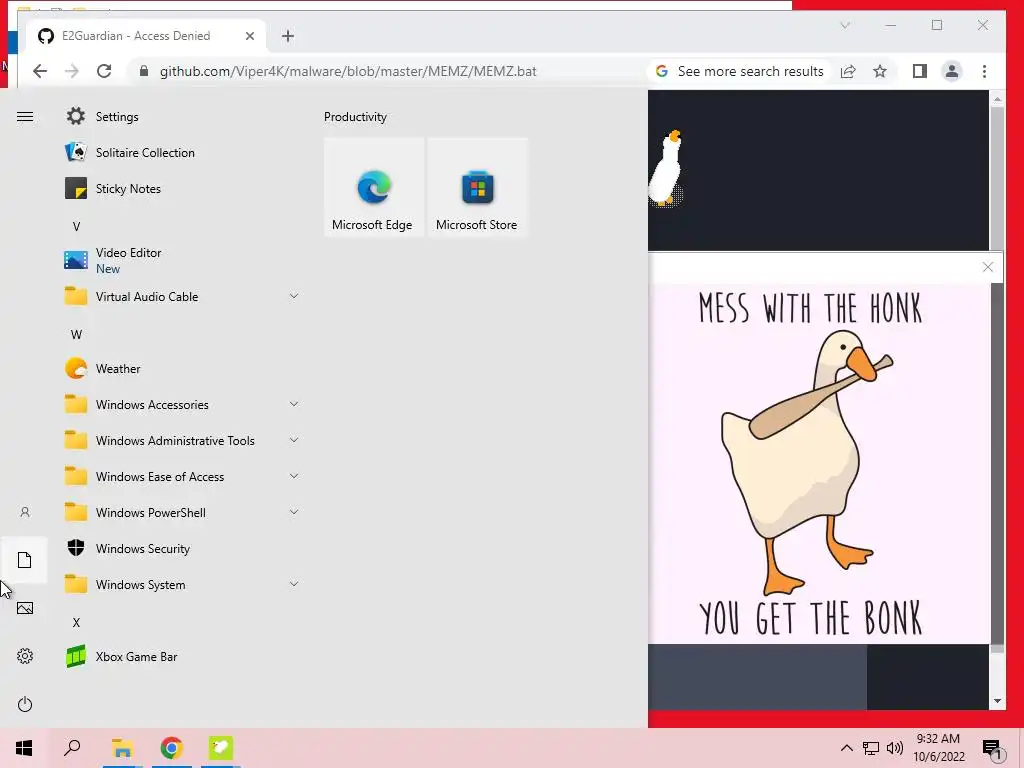Open the volume icon in the system tray
The height and width of the screenshot is (768, 1024).
pyautogui.click(x=895, y=748)
